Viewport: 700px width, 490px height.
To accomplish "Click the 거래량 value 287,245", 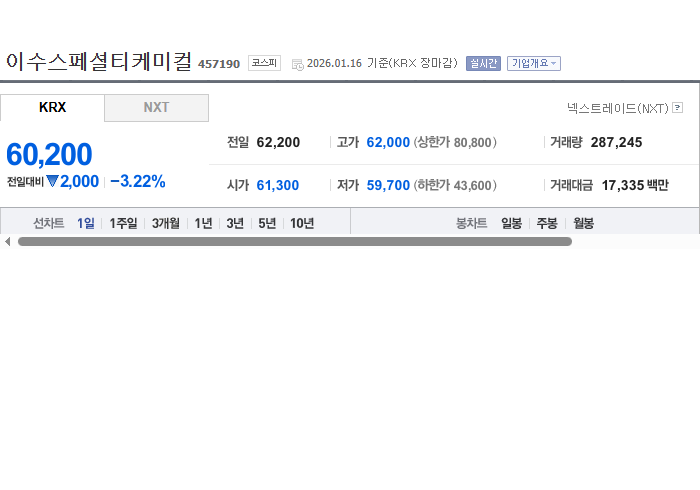I will tap(617, 142).
